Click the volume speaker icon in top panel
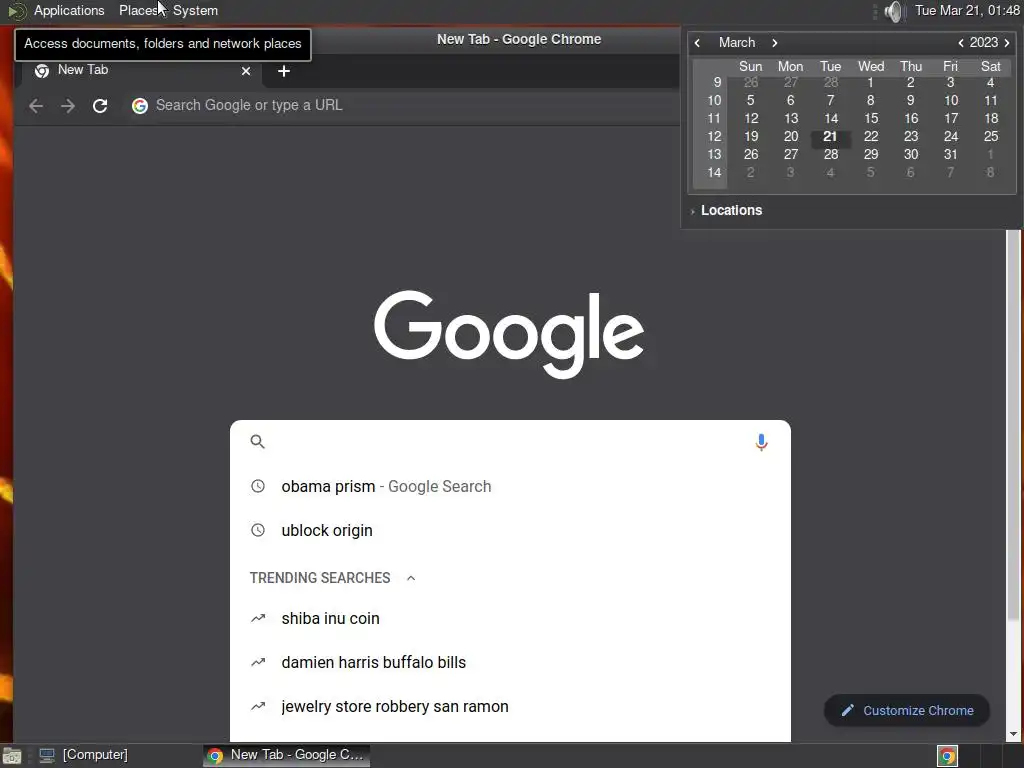 click(893, 11)
